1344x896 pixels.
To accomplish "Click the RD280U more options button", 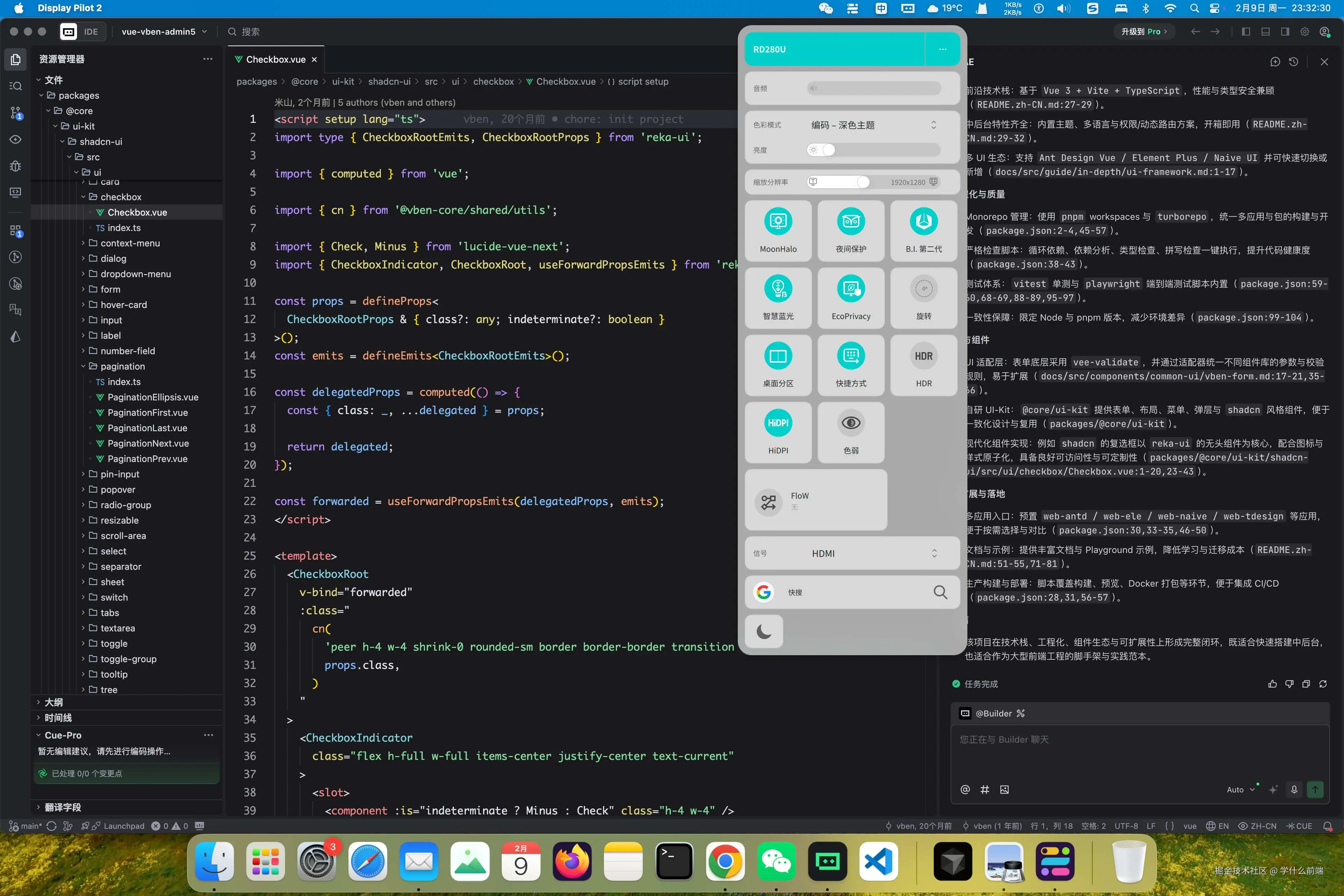I will tap(942, 49).
